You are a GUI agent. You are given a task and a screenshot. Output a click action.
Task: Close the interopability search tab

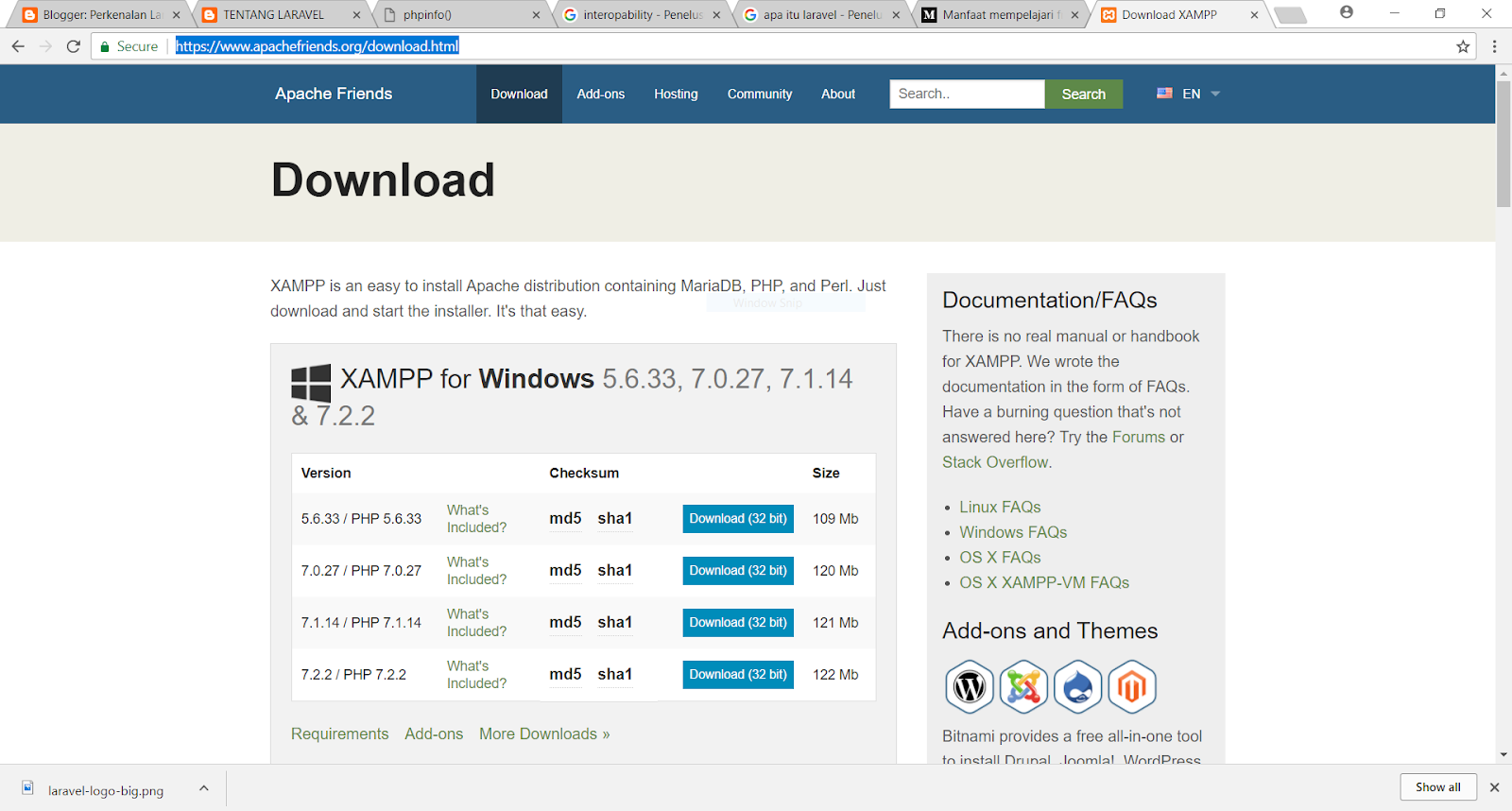click(716, 15)
